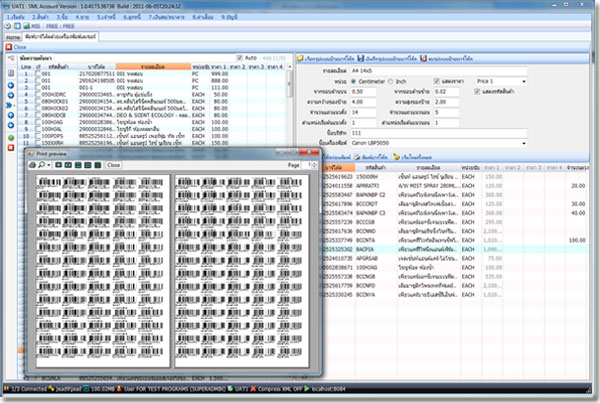The image size is (600, 403).
Task: Click the green arrow beside localhost:8084
Action: click(307, 389)
